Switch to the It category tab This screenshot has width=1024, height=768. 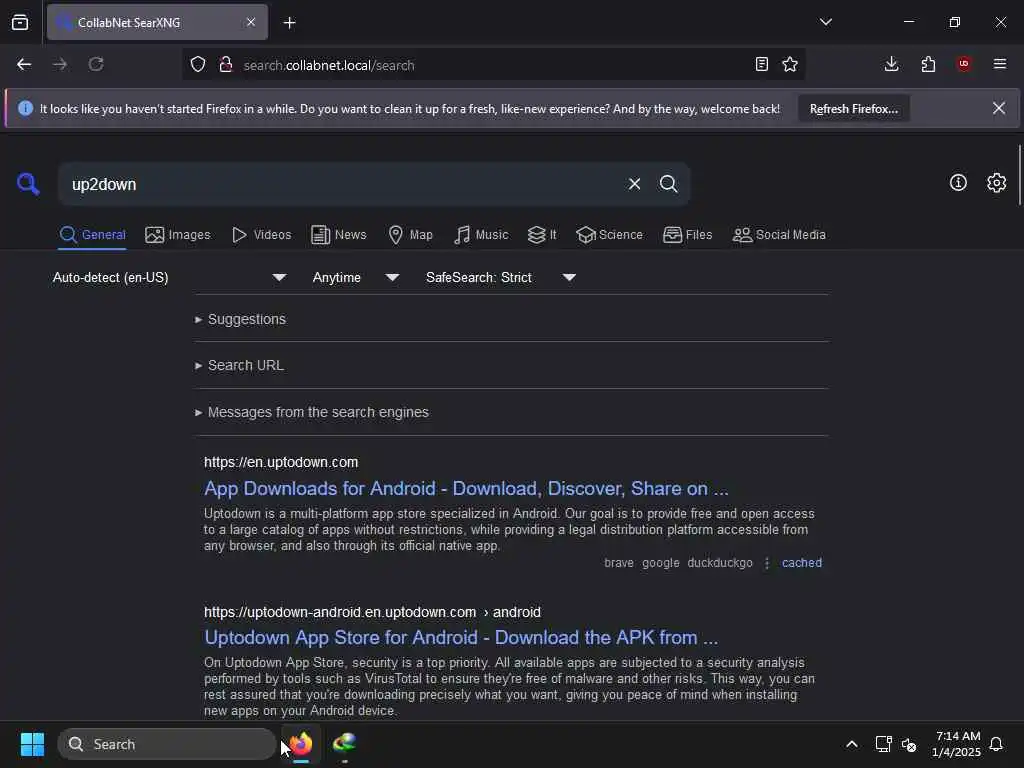coord(542,234)
